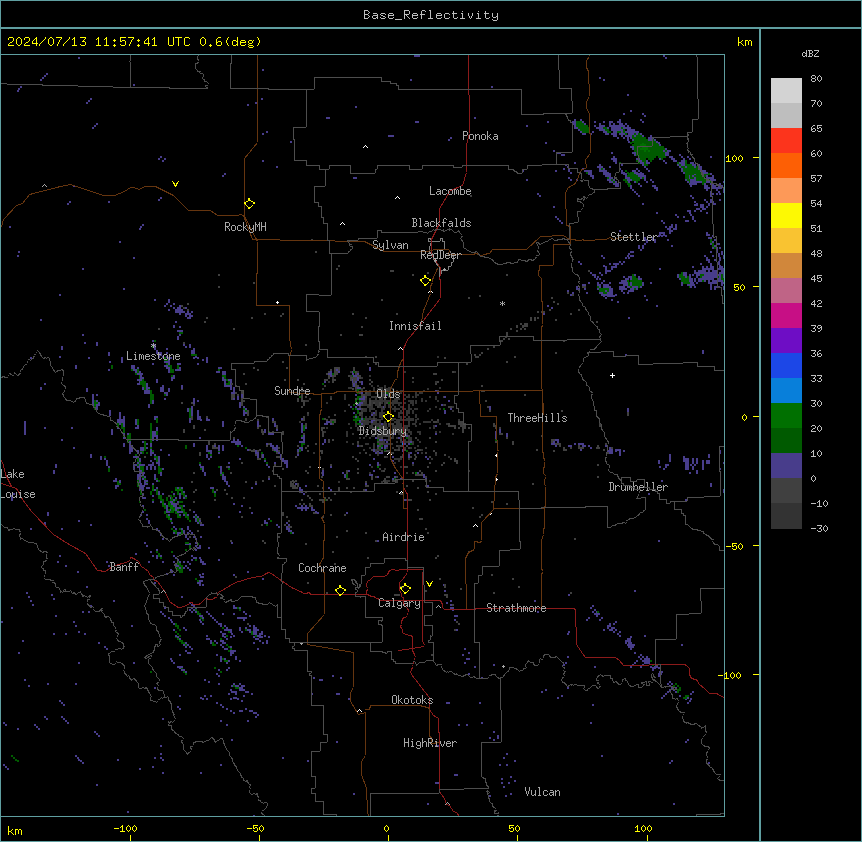
Task: Click the yellow diamond marker below RedDeer
Action: pyautogui.click(x=426, y=281)
